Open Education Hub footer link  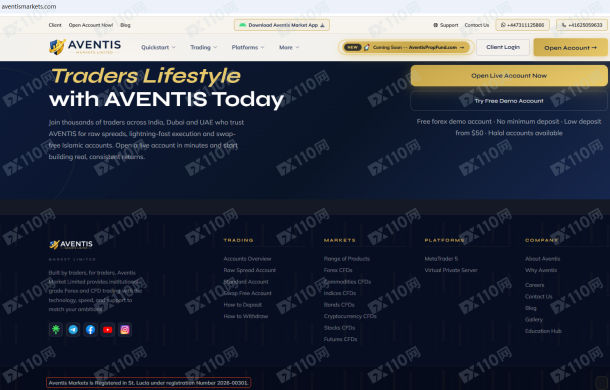(543, 331)
